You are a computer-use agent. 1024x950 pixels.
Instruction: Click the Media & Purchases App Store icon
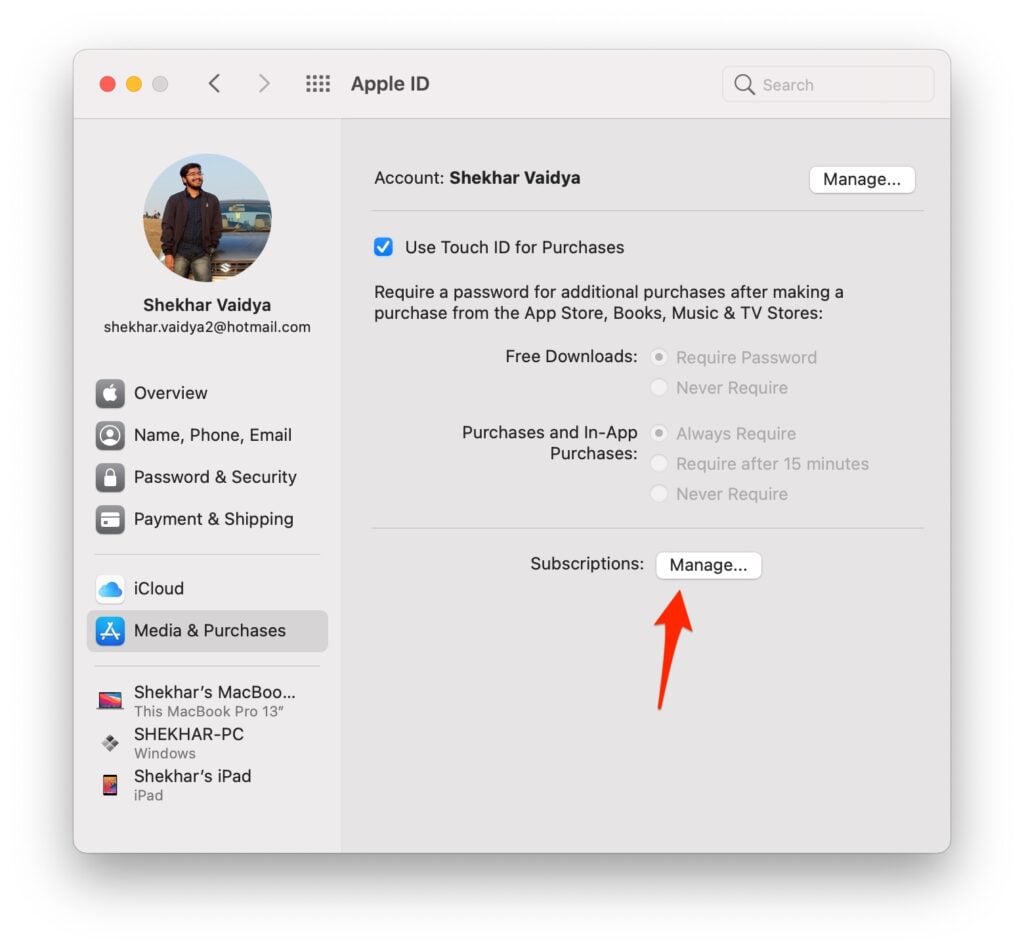coord(110,631)
